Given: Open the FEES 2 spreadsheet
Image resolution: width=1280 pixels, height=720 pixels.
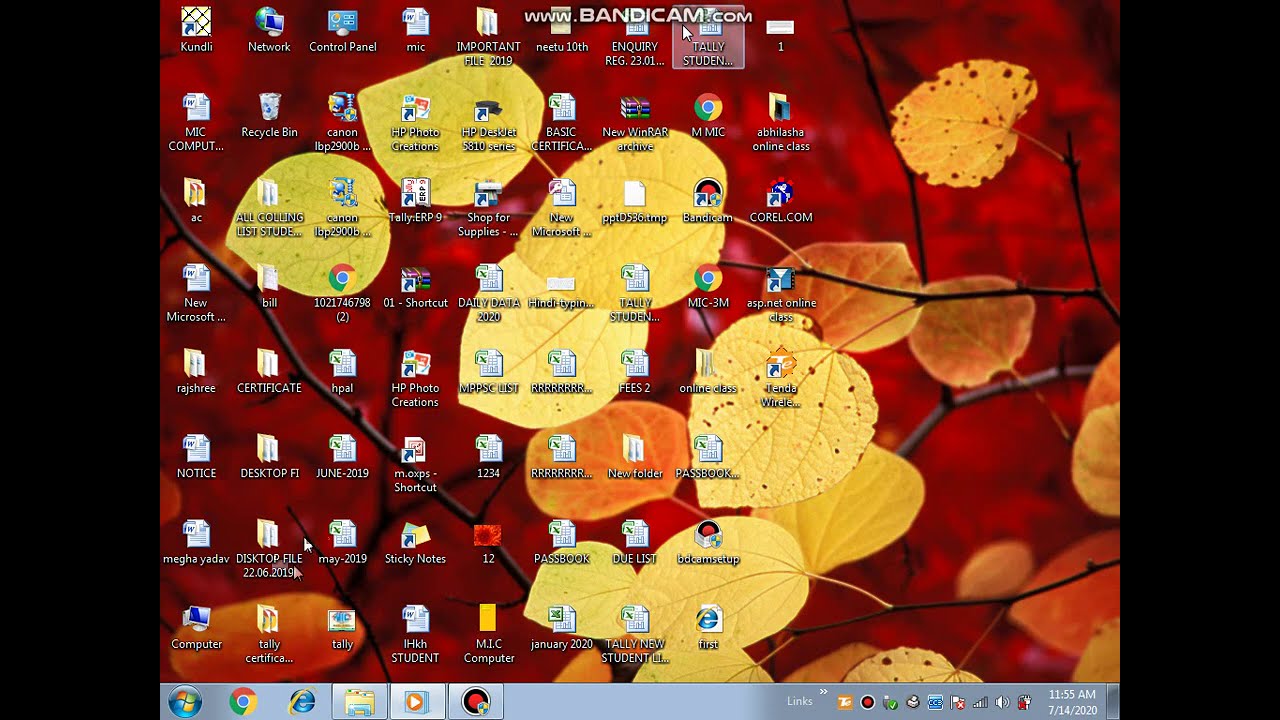Looking at the screenshot, I should click(x=635, y=371).
